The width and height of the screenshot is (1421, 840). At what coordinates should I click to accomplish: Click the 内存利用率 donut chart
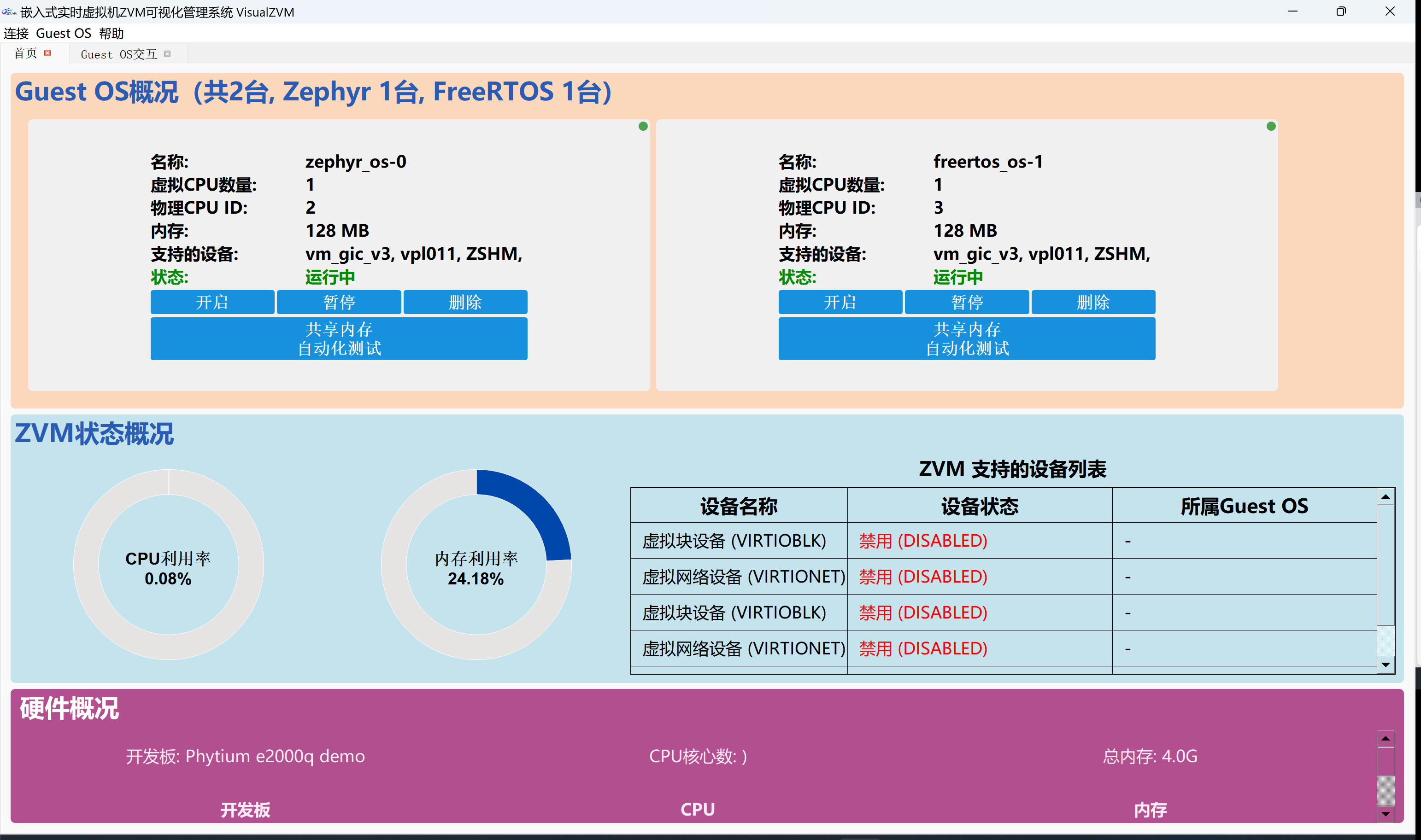(x=476, y=564)
